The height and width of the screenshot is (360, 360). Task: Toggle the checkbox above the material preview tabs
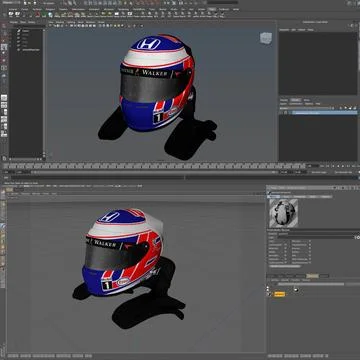point(269,193)
